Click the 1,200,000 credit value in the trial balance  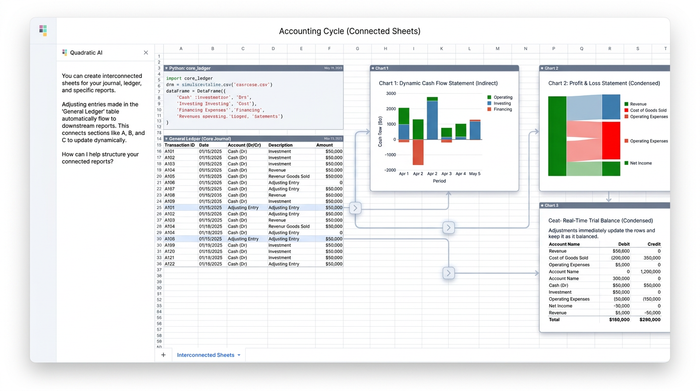click(650, 271)
